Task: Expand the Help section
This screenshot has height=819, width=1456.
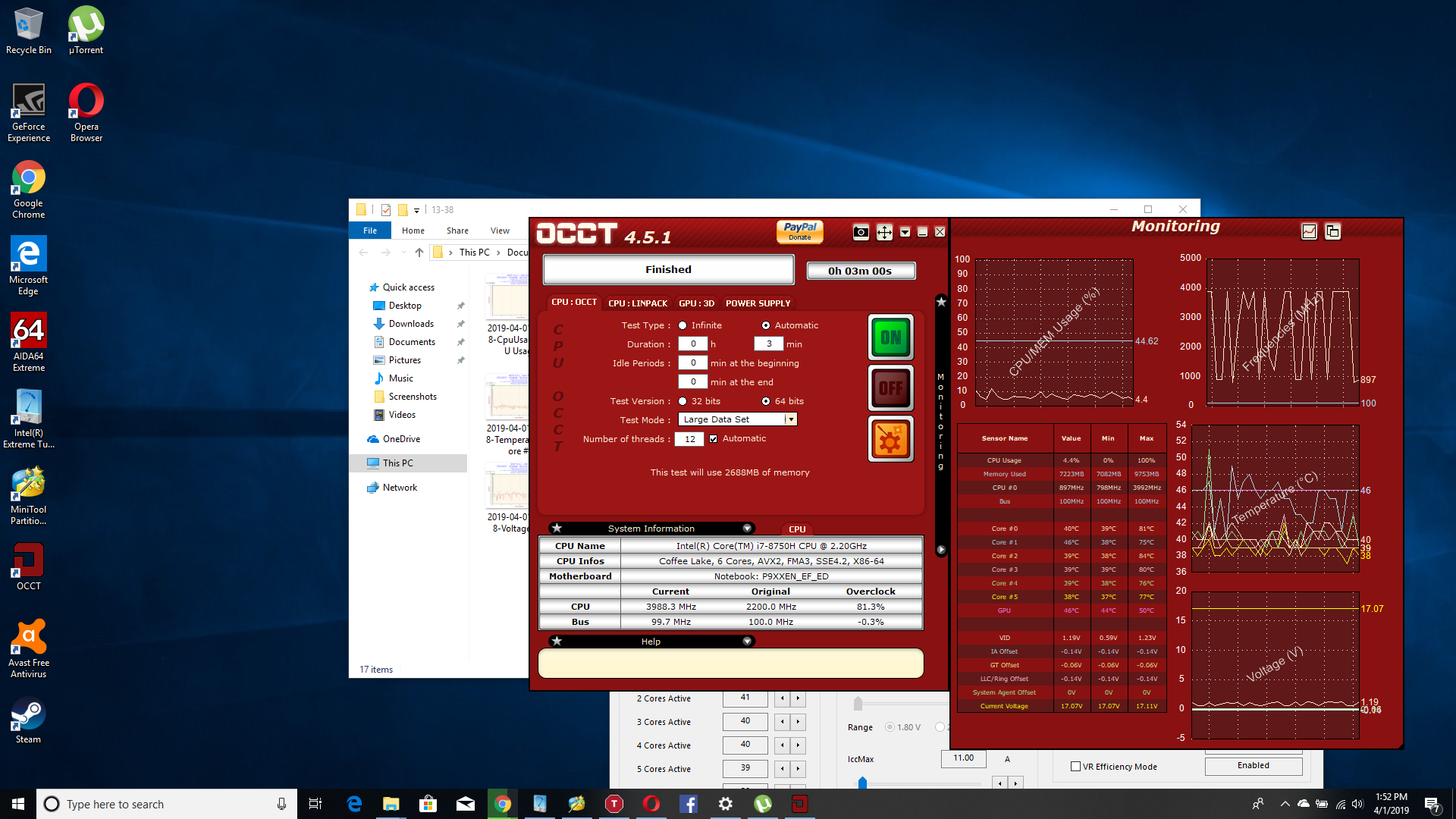Action: click(x=747, y=641)
